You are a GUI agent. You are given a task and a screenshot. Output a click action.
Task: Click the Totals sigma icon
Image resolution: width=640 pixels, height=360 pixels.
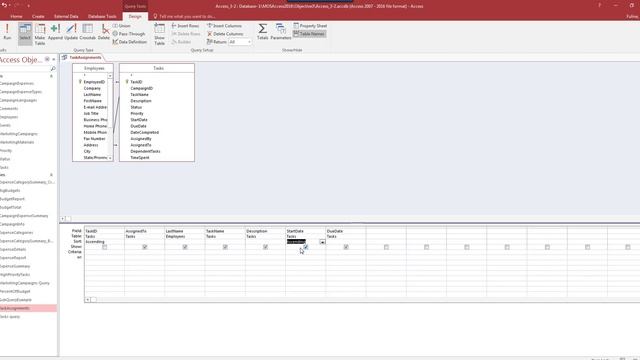click(x=262, y=31)
